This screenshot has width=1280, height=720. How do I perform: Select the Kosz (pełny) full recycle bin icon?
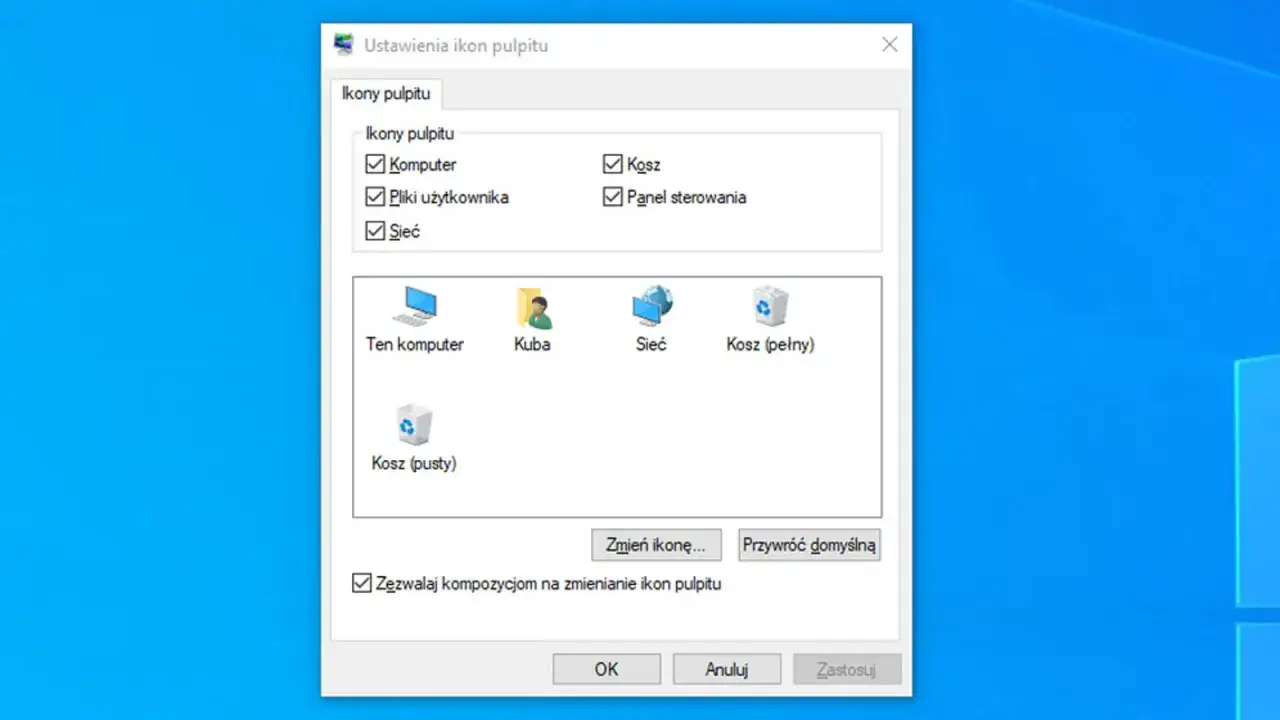(769, 308)
